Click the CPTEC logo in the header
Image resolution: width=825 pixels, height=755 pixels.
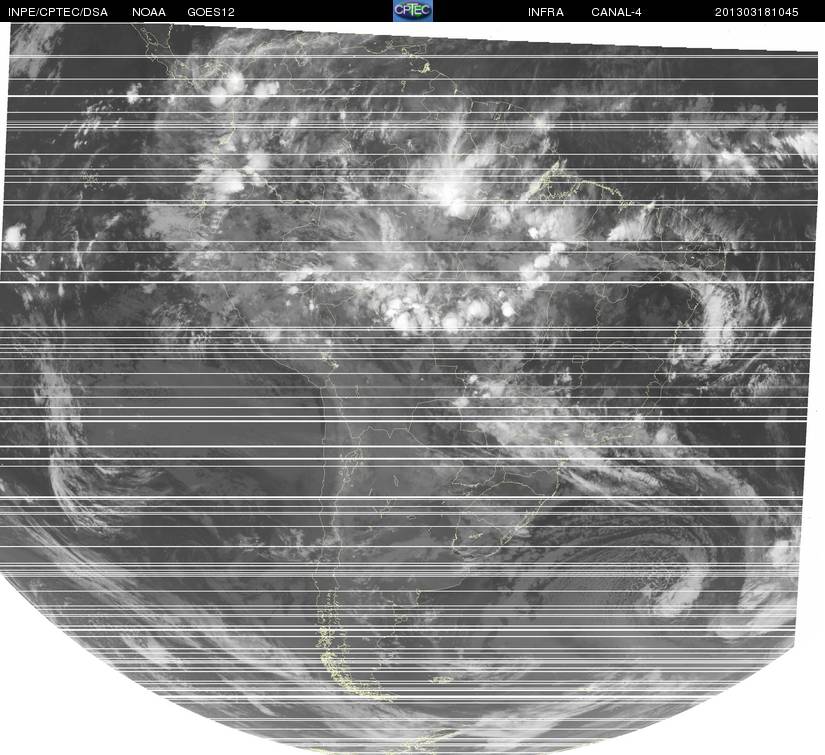413,11
